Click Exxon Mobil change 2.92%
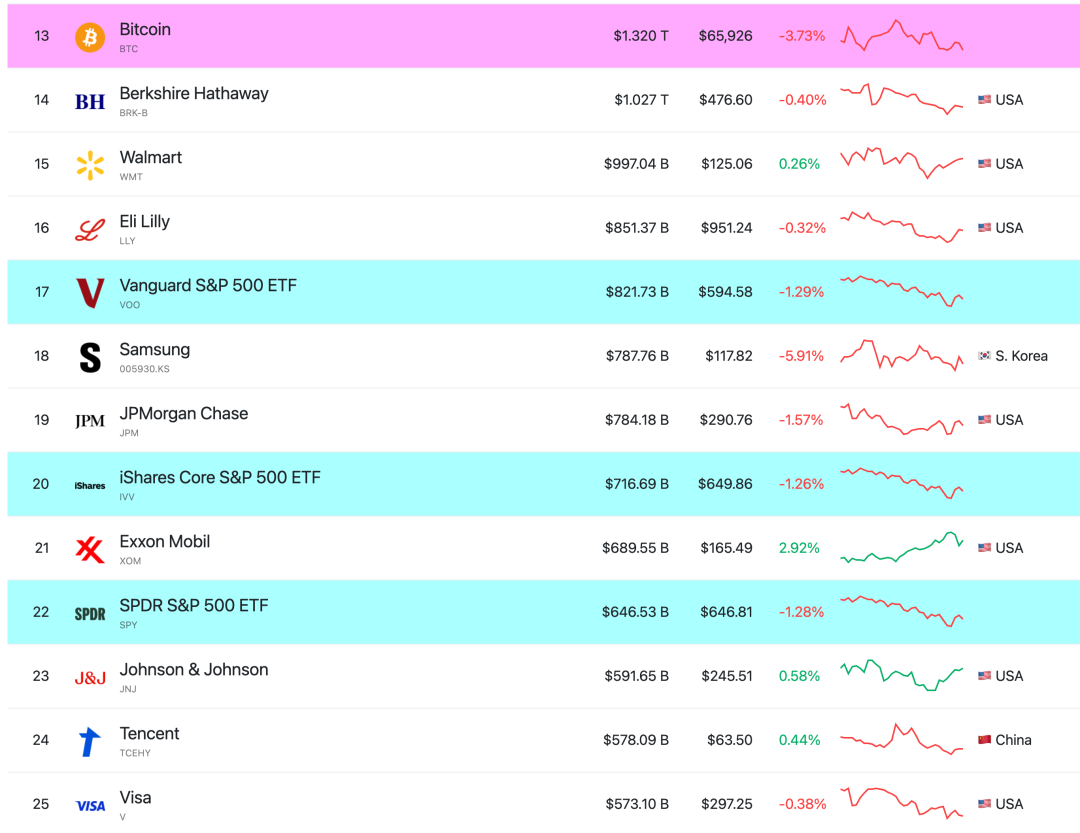The height and width of the screenshot is (833, 1080). [x=799, y=548]
